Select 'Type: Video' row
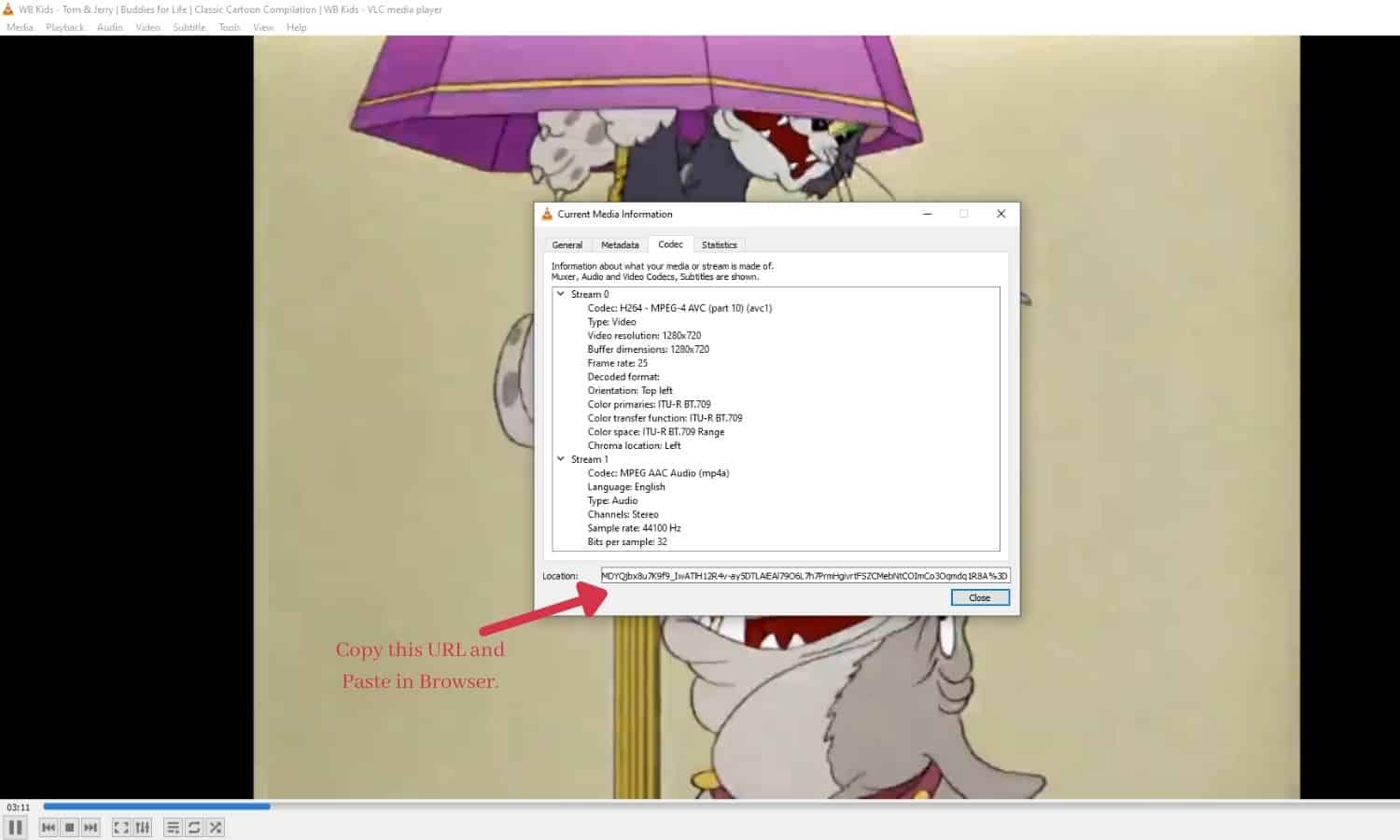The image size is (1400, 840). click(612, 322)
